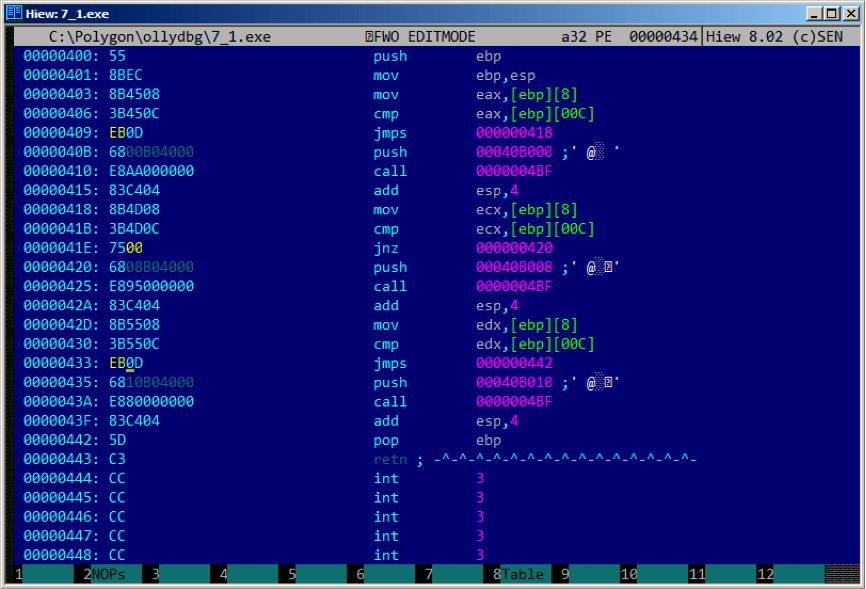866x589 pixels.
Task: Click mov ecx,[ebp][8] operand
Action: 527,209
